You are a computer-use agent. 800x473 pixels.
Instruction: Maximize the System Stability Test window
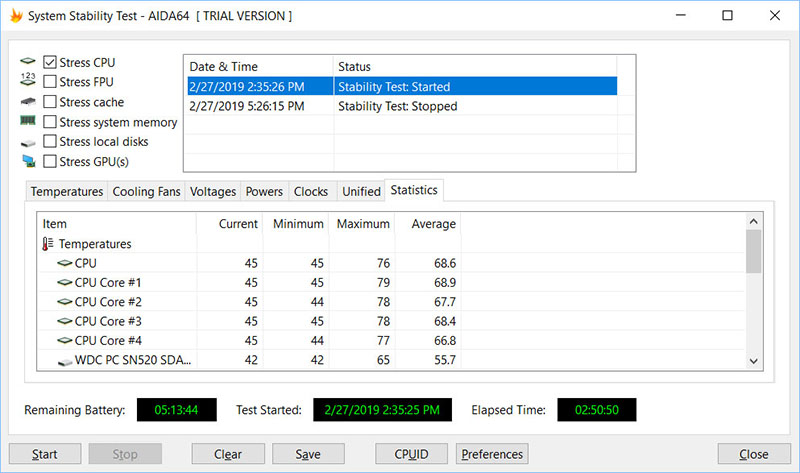pyautogui.click(x=727, y=15)
